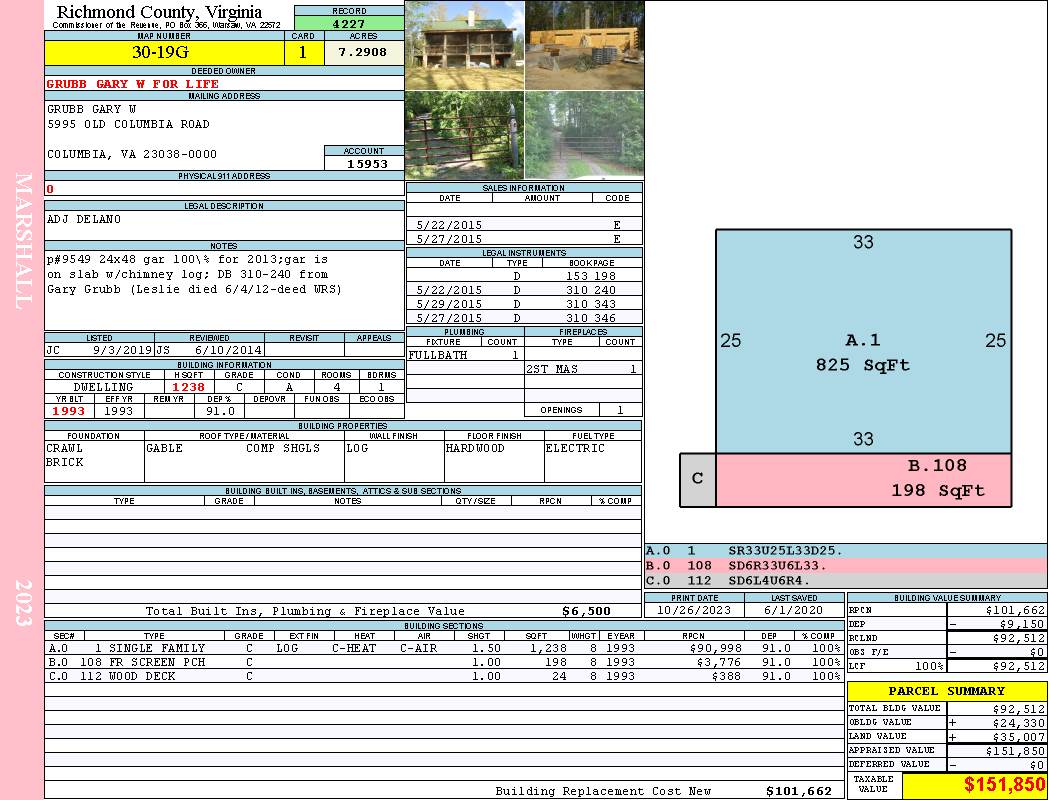
Task: Click the pink B.108 198 SqFt porch area
Action: 862,479
